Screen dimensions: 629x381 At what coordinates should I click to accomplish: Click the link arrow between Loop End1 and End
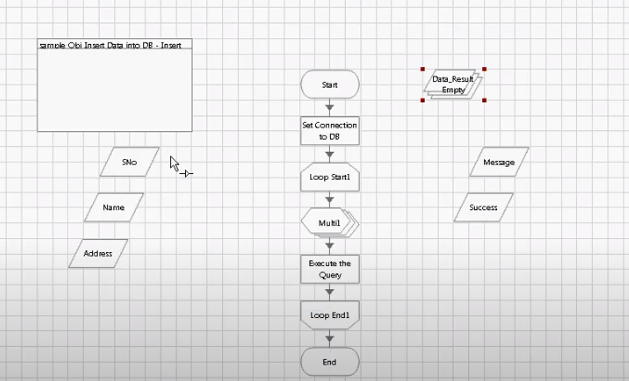[330, 338]
